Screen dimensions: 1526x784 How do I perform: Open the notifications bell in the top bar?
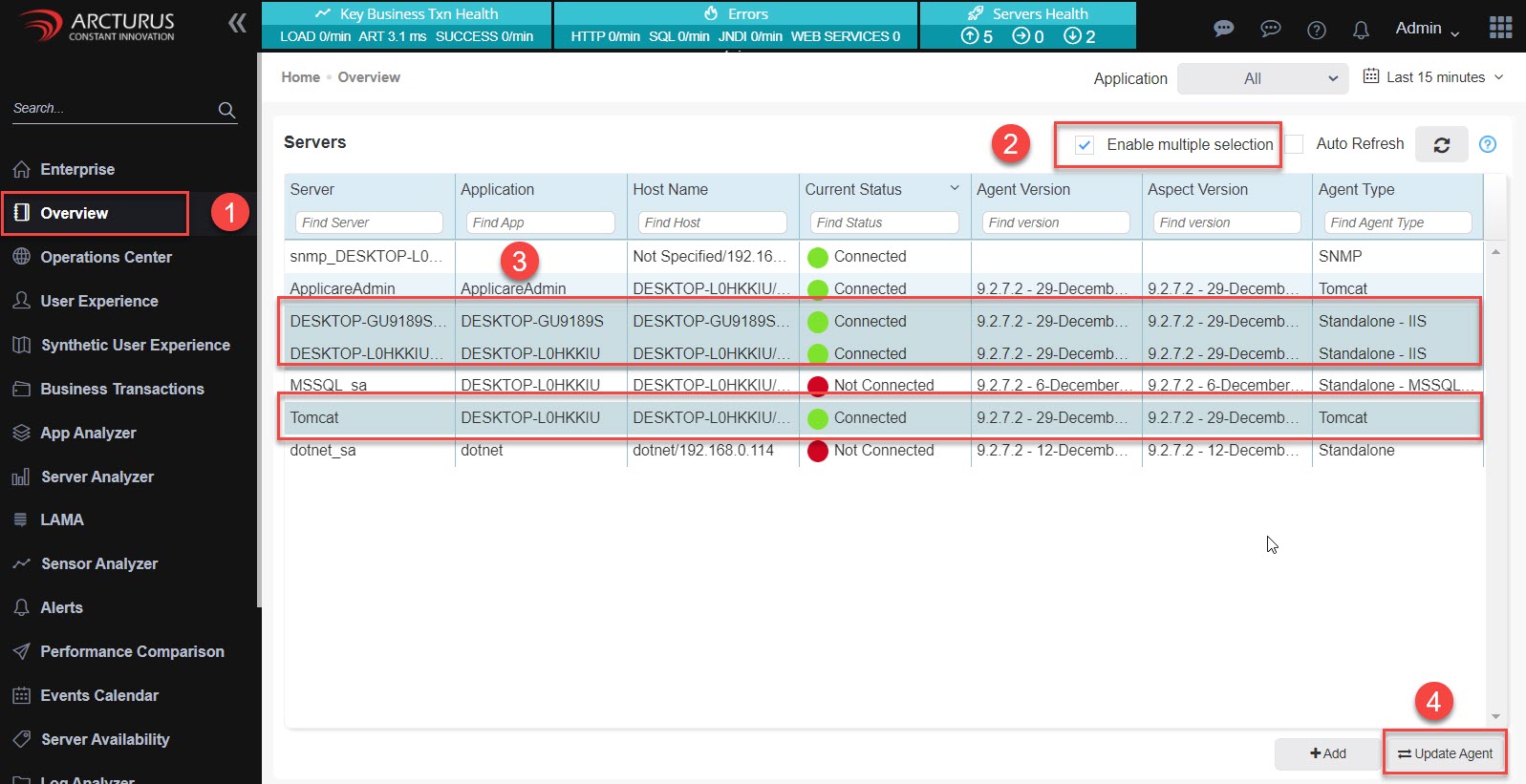click(x=1361, y=30)
